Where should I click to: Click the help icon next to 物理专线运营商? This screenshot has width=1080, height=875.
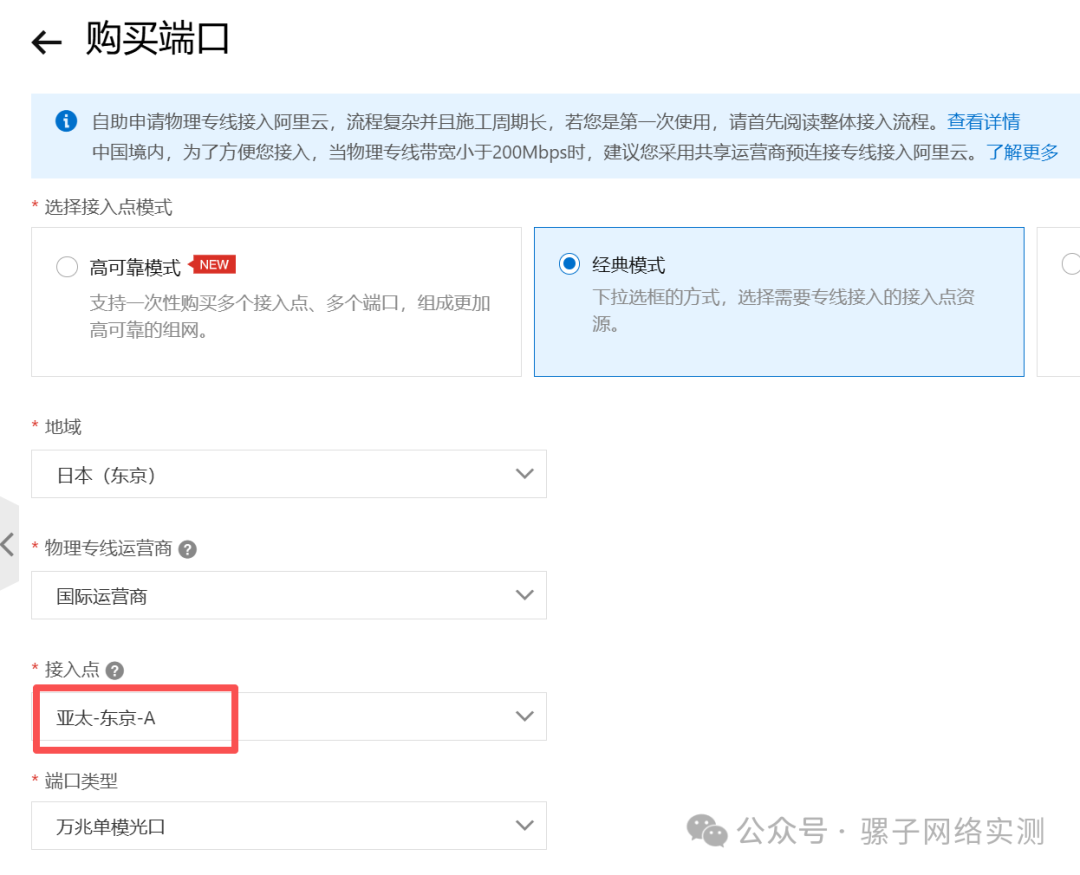tap(186, 548)
